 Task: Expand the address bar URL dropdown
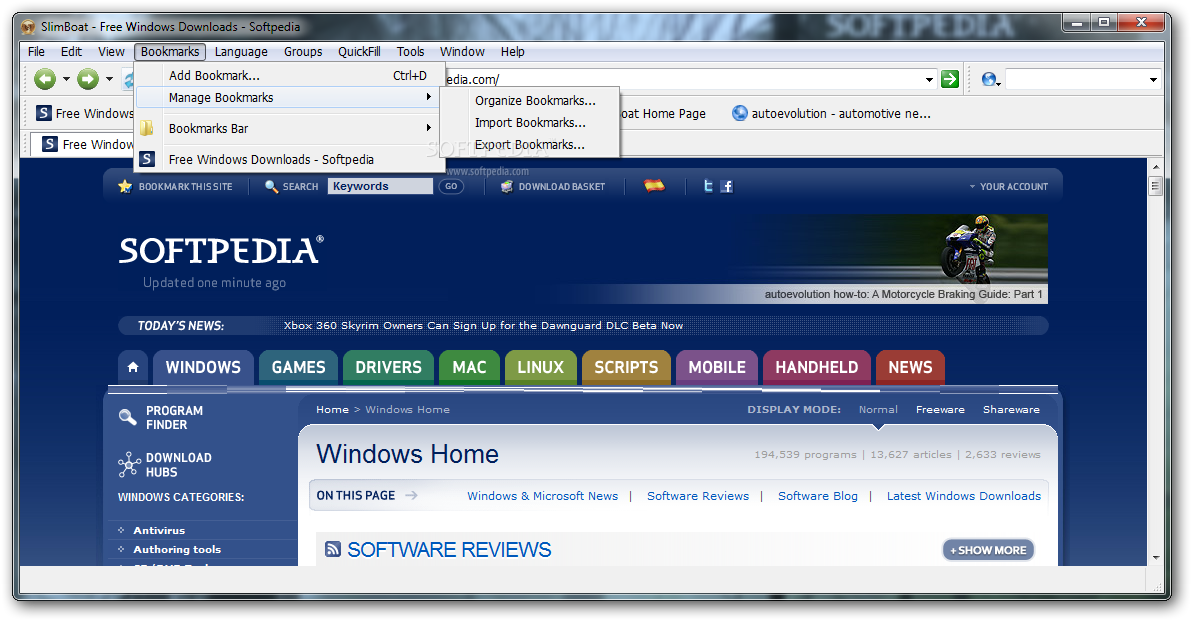pos(929,80)
